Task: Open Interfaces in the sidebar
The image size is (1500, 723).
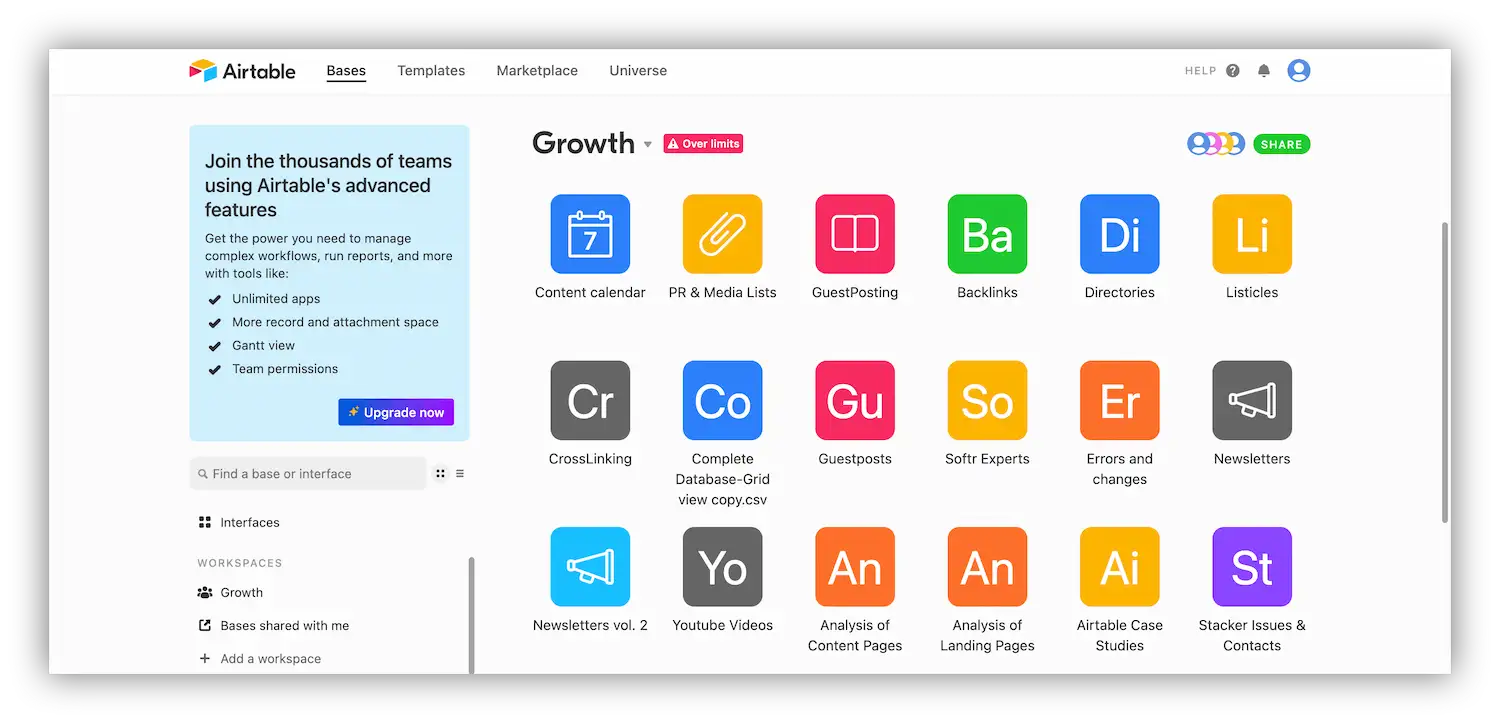Action: pyautogui.click(x=239, y=522)
